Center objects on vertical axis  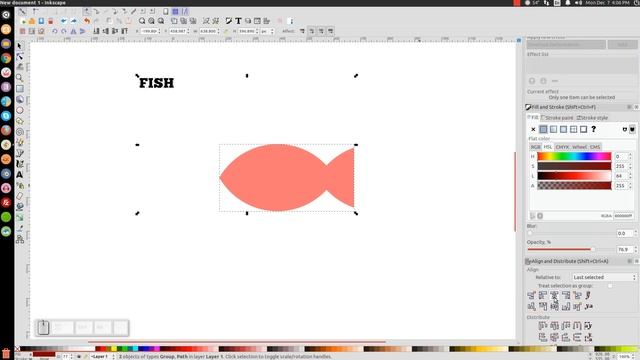554,295
